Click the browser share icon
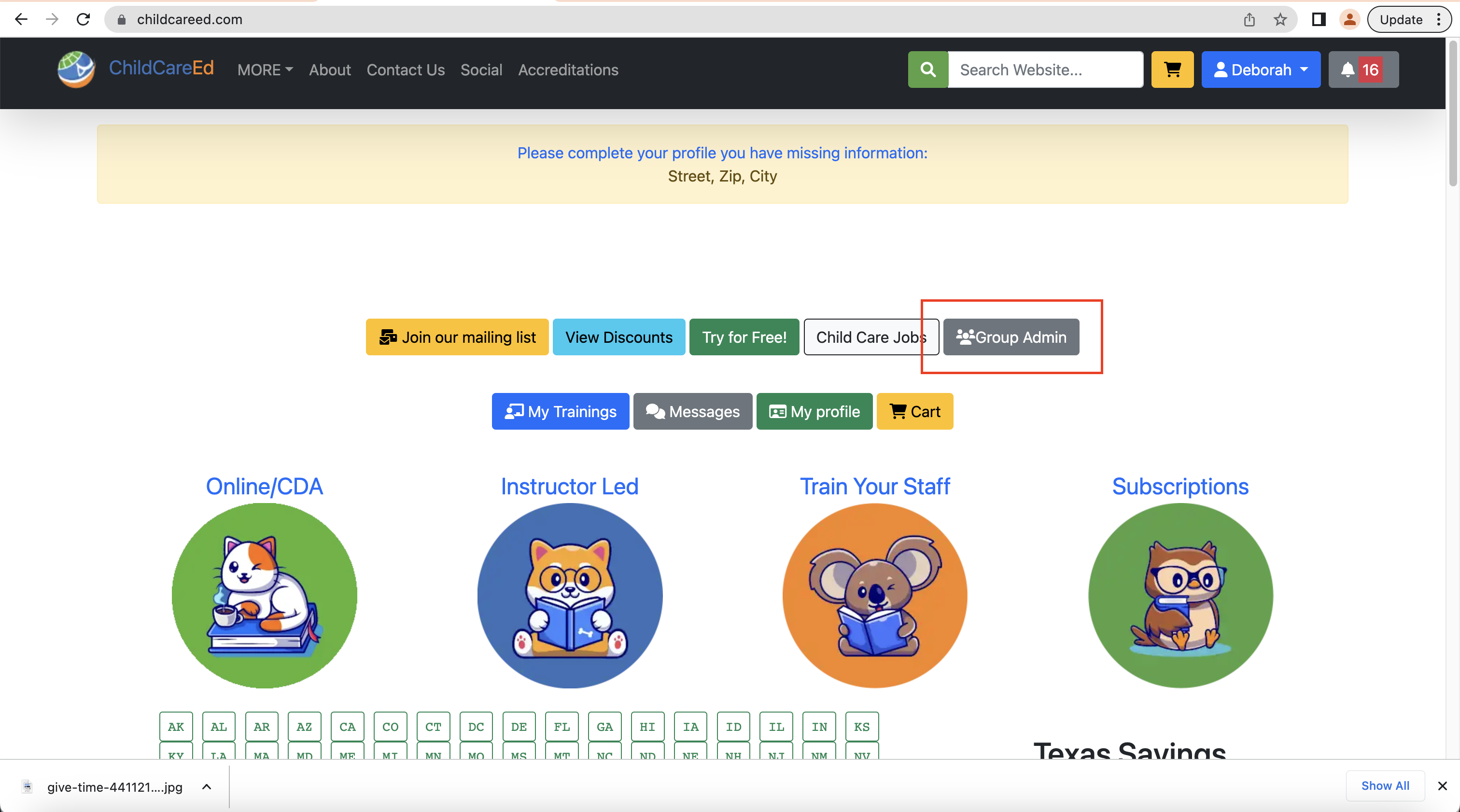1460x812 pixels. (x=1249, y=20)
